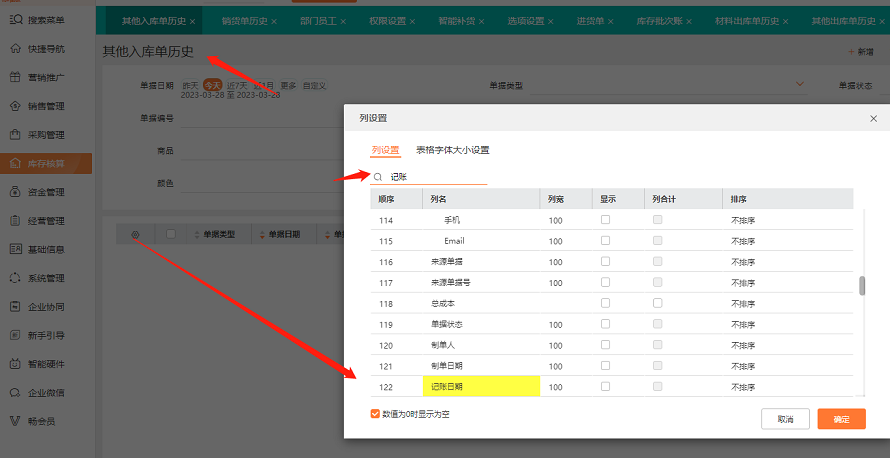Click the column settings gear icon
This screenshot has width=890, height=458.
[136, 235]
